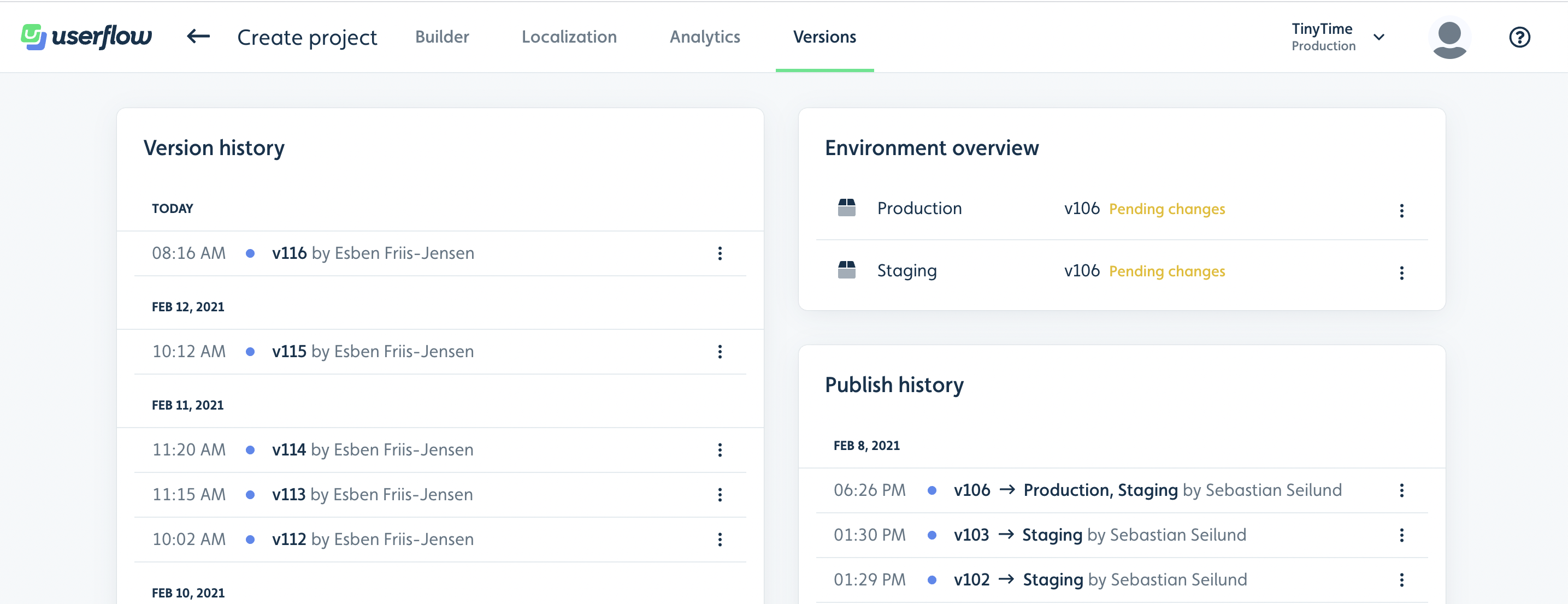
Task: Open the v112 three-dot options menu
Action: (720, 540)
